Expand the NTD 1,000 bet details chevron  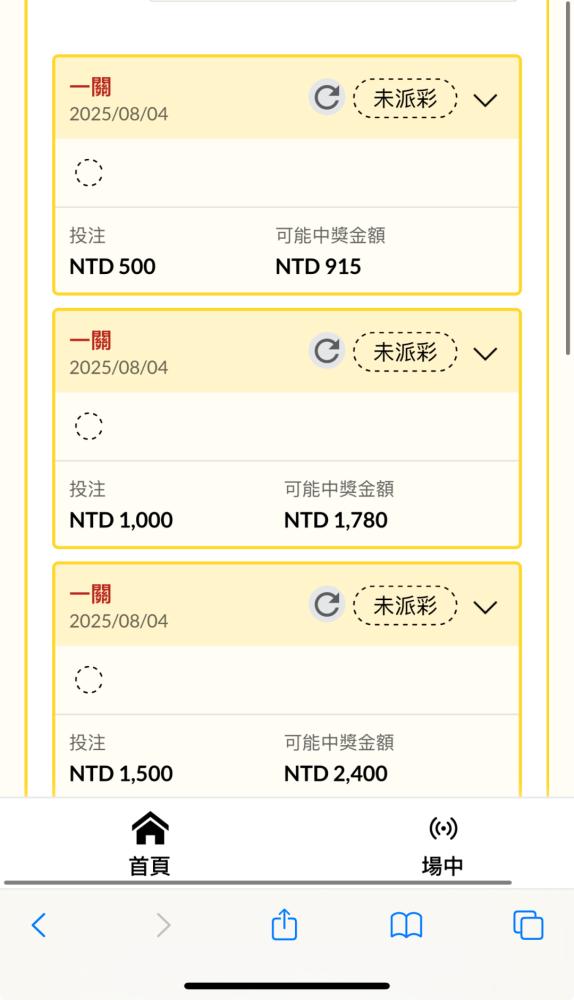[485, 353]
